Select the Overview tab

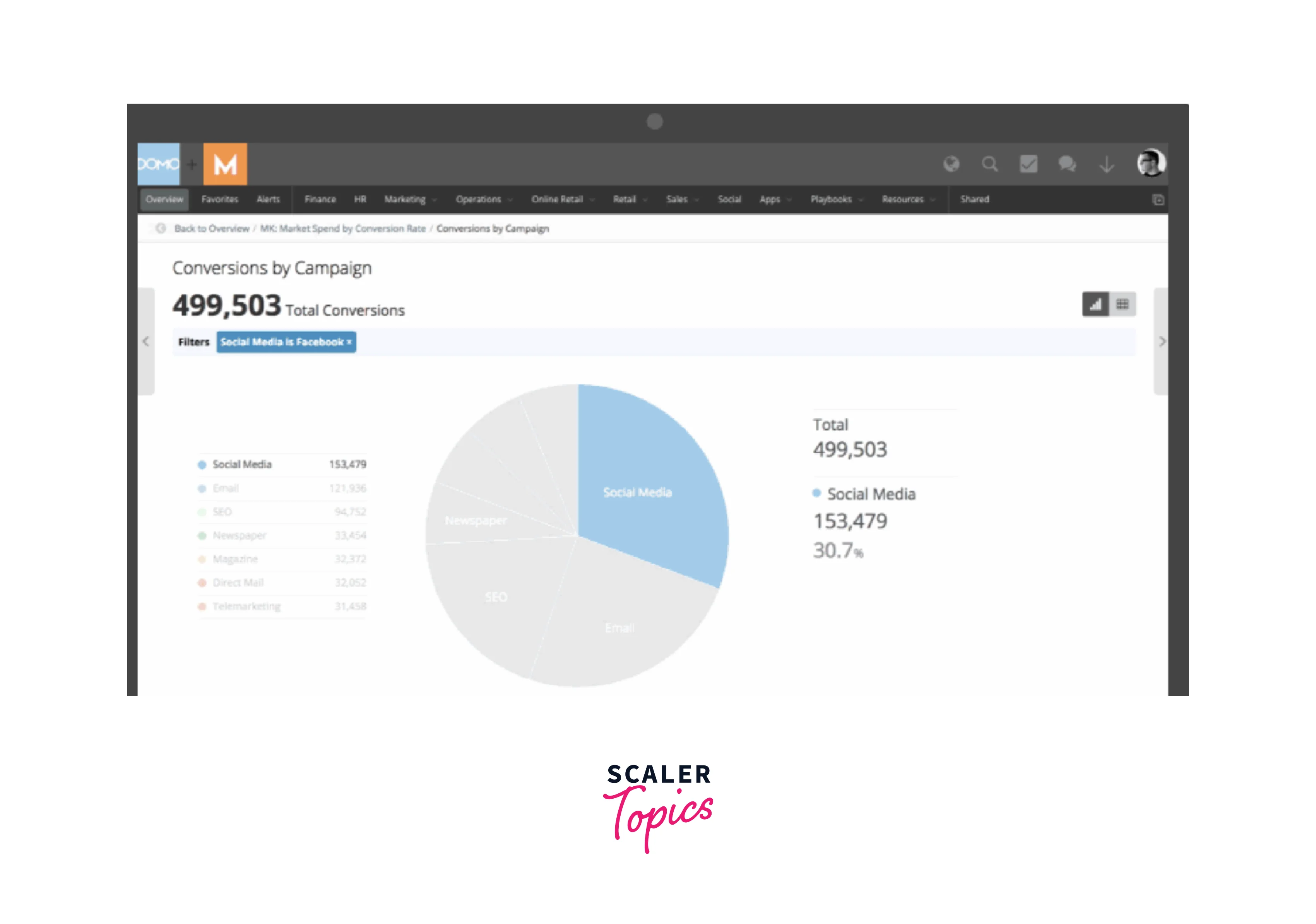click(164, 199)
